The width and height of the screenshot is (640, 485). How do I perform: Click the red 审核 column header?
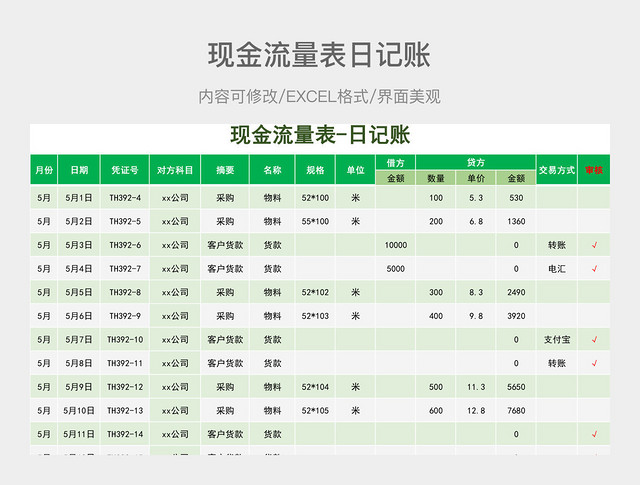(x=594, y=169)
